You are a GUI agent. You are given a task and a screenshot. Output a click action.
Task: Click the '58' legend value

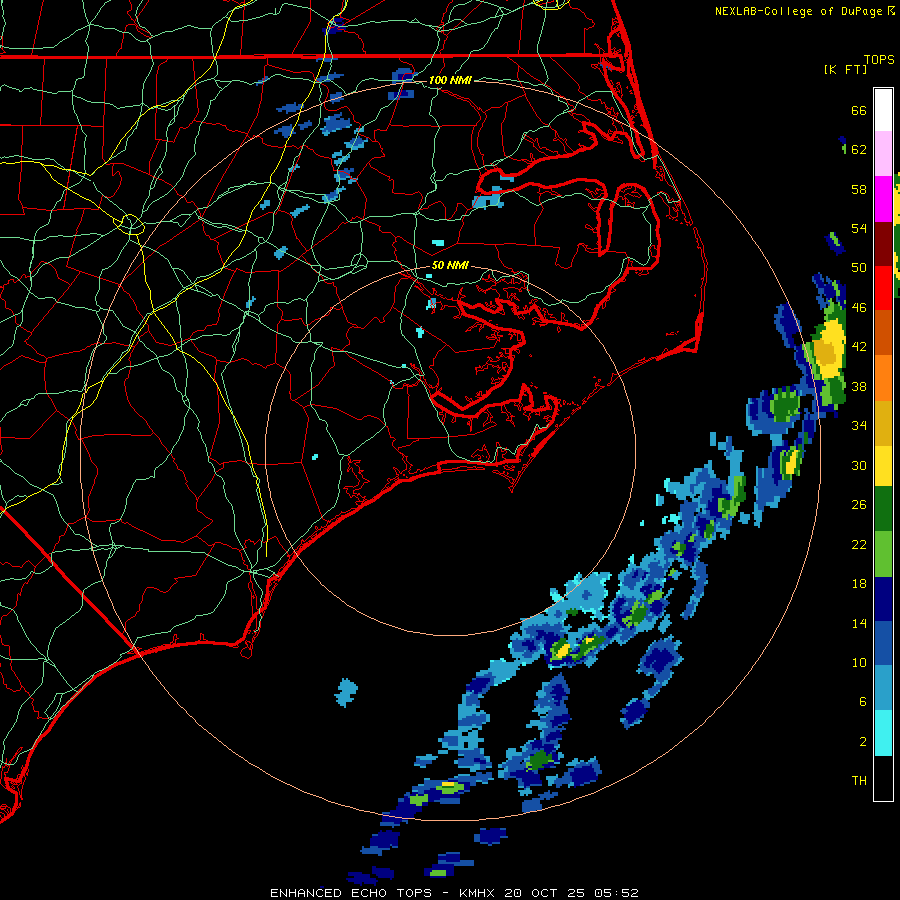(859, 189)
